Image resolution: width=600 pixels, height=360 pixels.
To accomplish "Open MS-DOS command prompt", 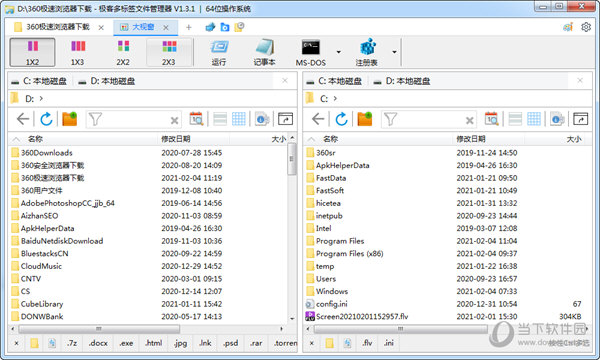I will point(310,52).
